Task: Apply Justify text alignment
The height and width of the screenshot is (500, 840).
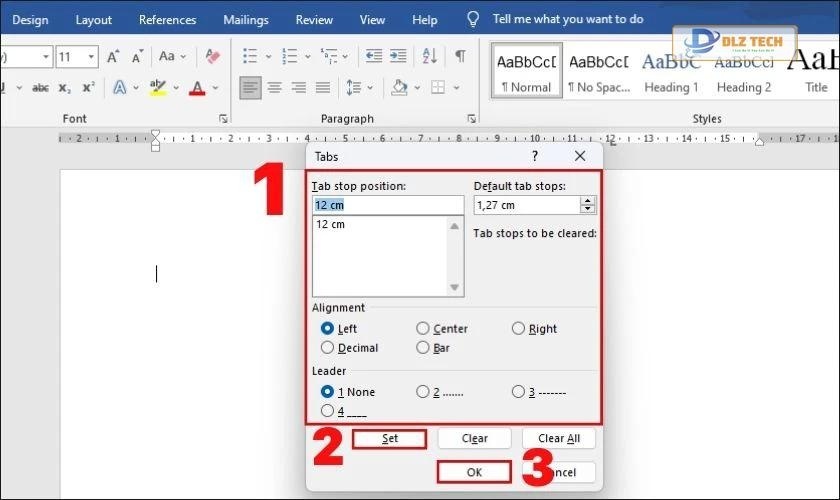Action: click(321, 88)
